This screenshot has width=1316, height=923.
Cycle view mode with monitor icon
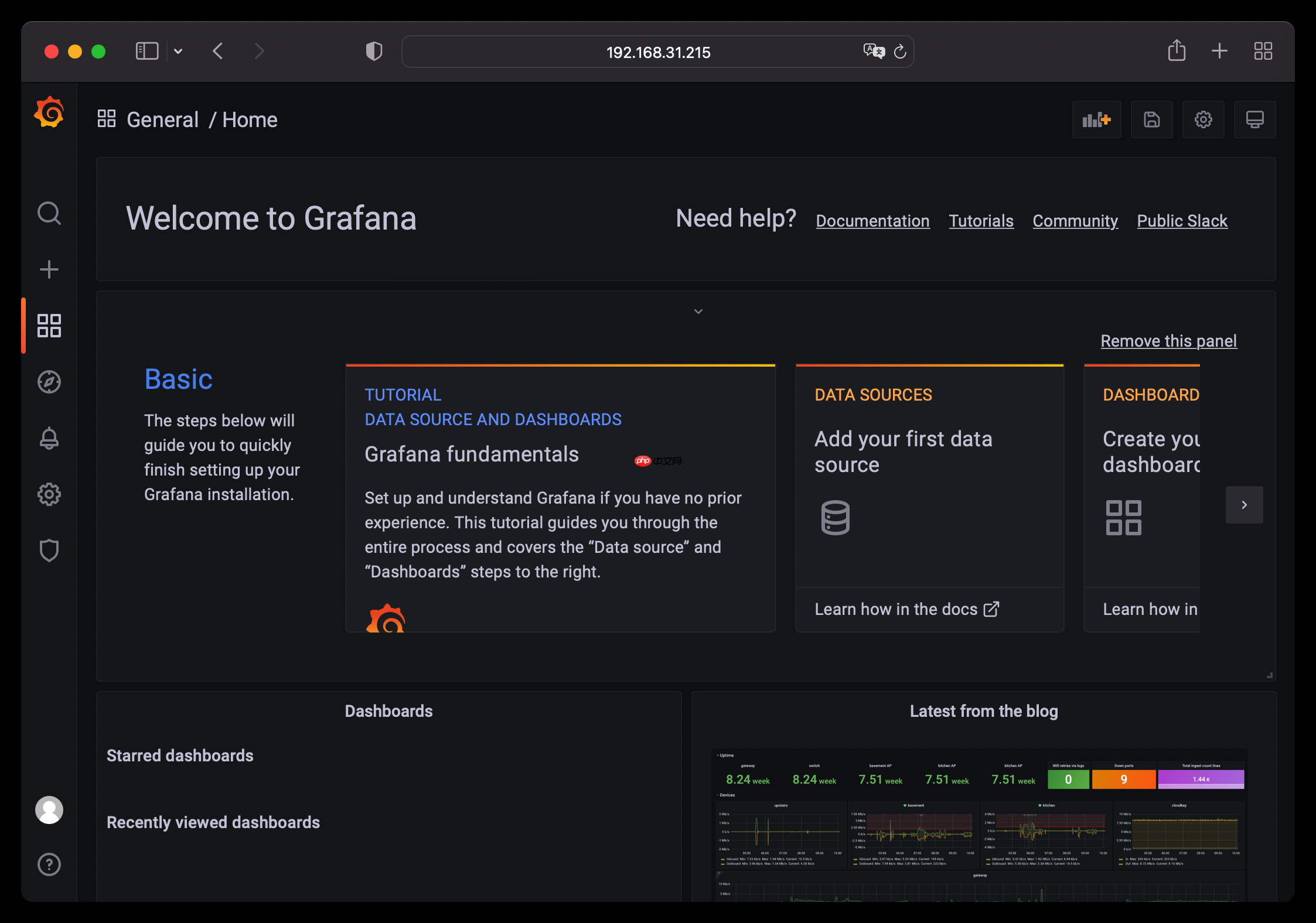pos(1254,119)
